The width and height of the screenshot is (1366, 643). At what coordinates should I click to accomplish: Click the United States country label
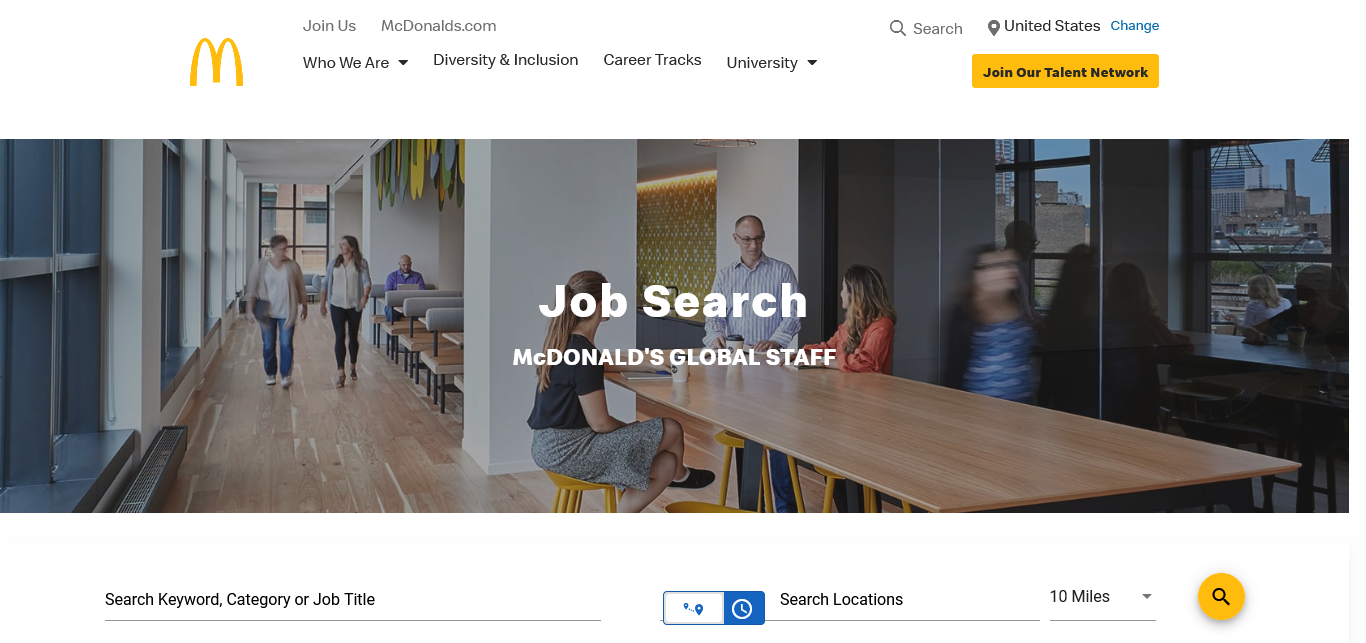(1052, 26)
